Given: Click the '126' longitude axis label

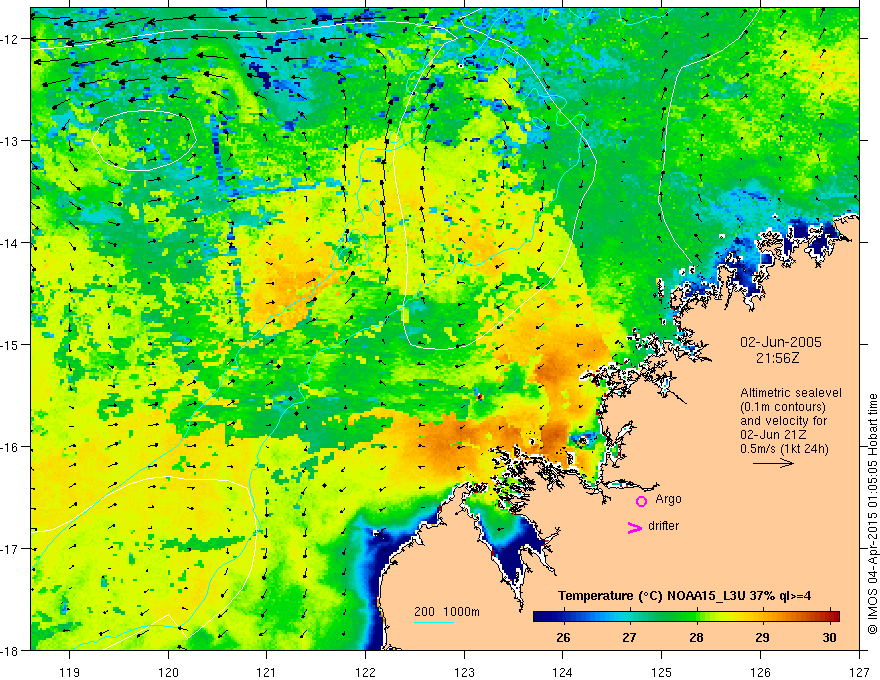Looking at the screenshot, I should pyautogui.click(x=760, y=672).
